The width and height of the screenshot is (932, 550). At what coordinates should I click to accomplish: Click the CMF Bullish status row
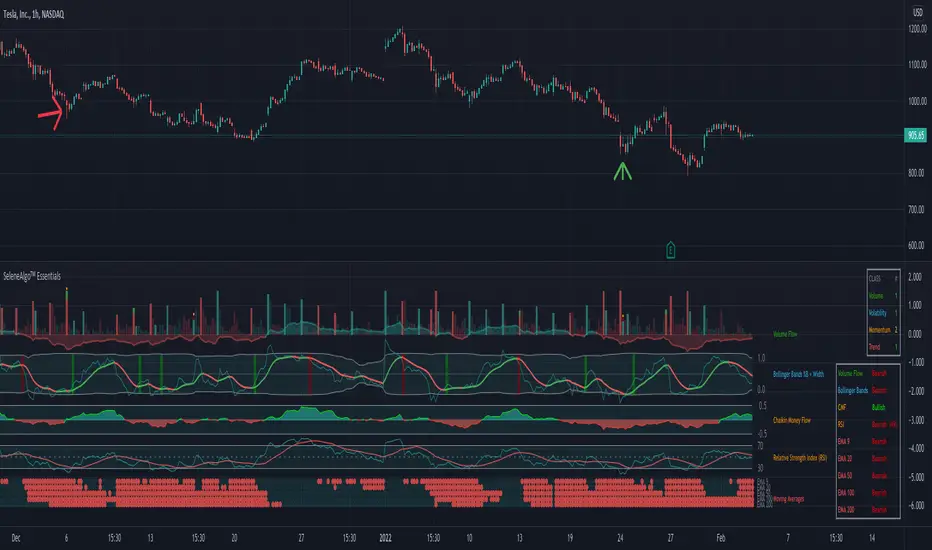(868, 407)
